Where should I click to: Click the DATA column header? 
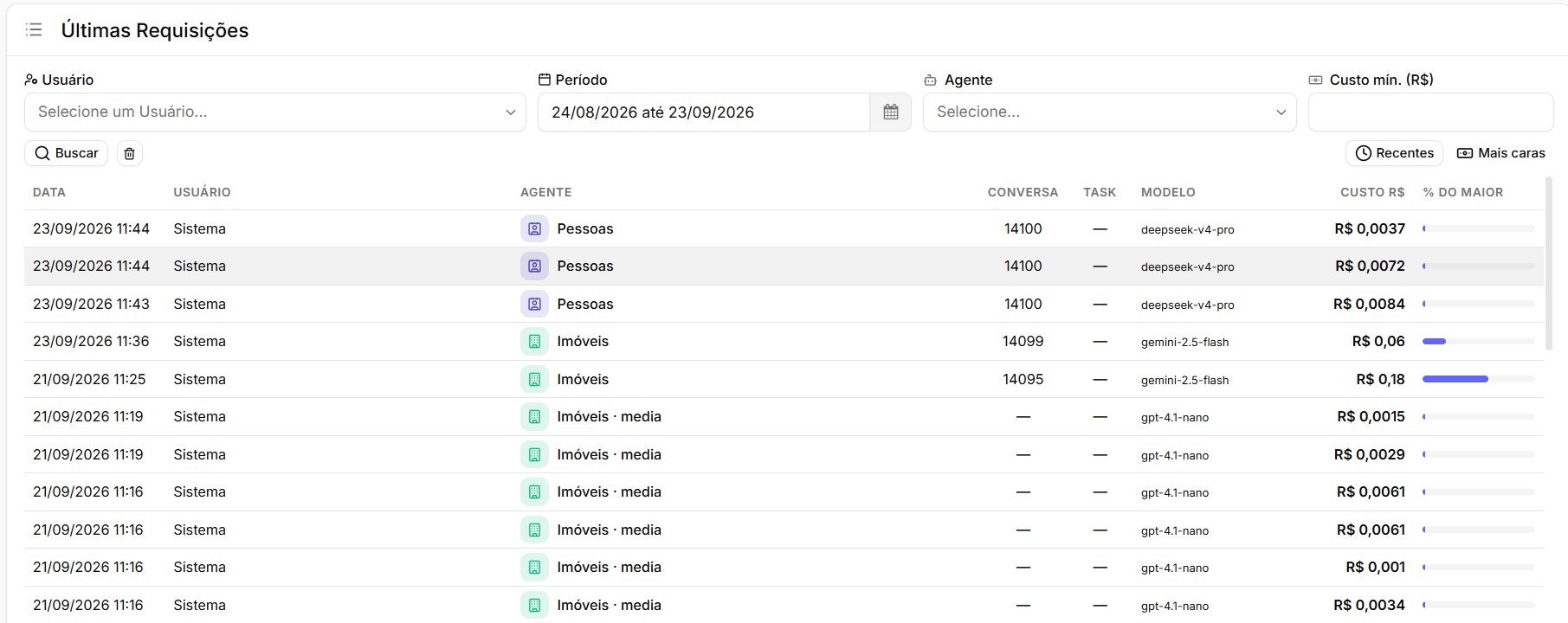coord(49,192)
